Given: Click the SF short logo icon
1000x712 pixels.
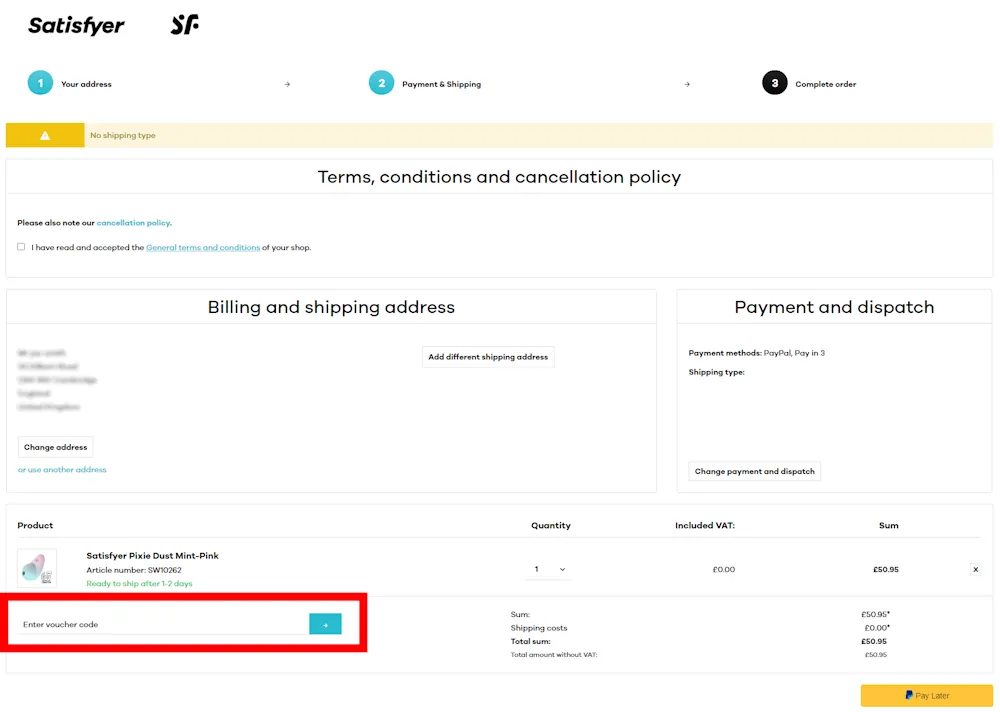Looking at the screenshot, I should pos(185,25).
